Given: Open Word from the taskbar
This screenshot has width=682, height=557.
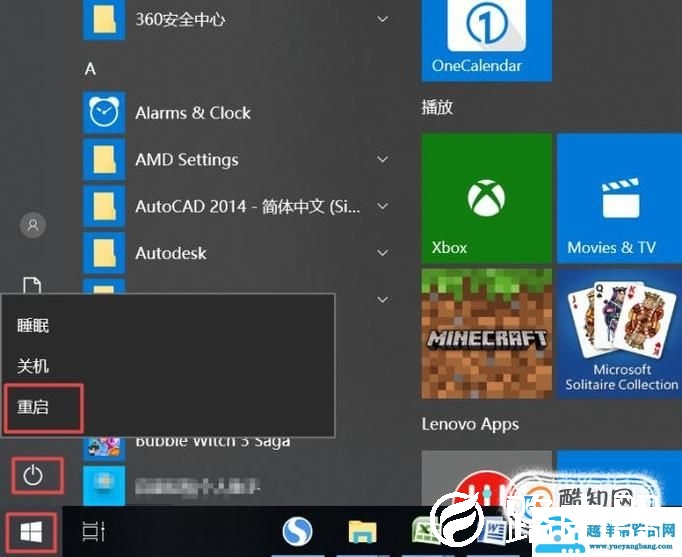Looking at the screenshot, I should [x=494, y=531].
